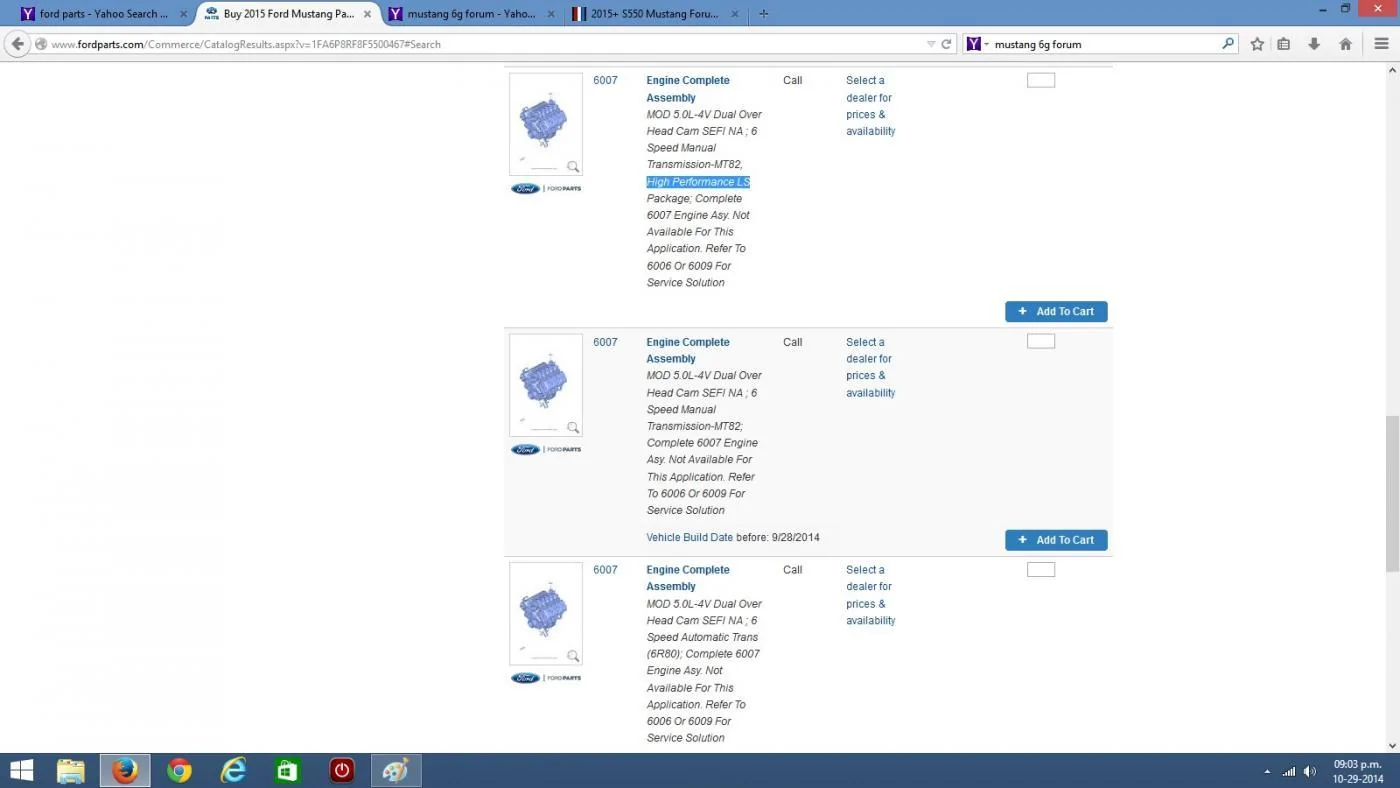Click Ford Parts logo under the build-date 9/28/2014 item

(546, 449)
